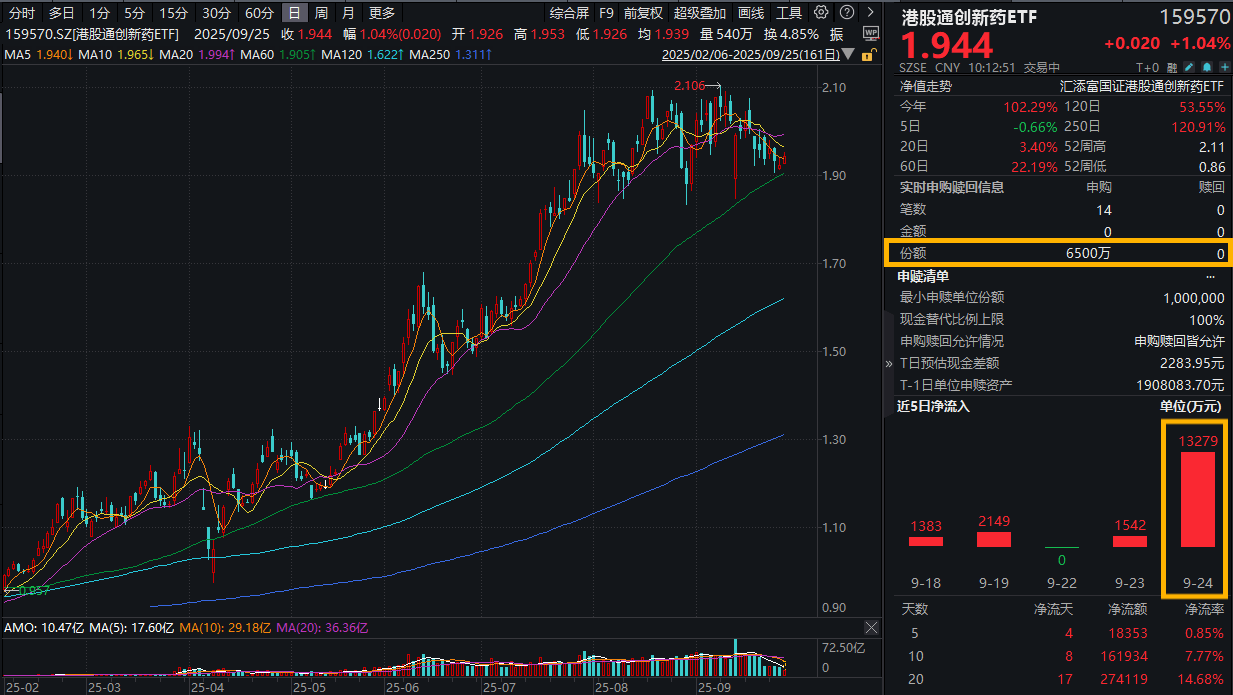Open settings with the gear icon
Image resolution: width=1233 pixels, height=695 pixels.
[820, 12]
